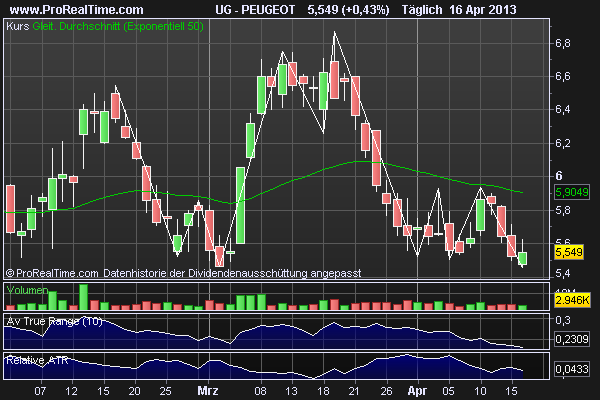Click the yellow 5,549 price tag
The height and width of the screenshot is (400, 600).
pyautogui.click(x=569, y=252)
